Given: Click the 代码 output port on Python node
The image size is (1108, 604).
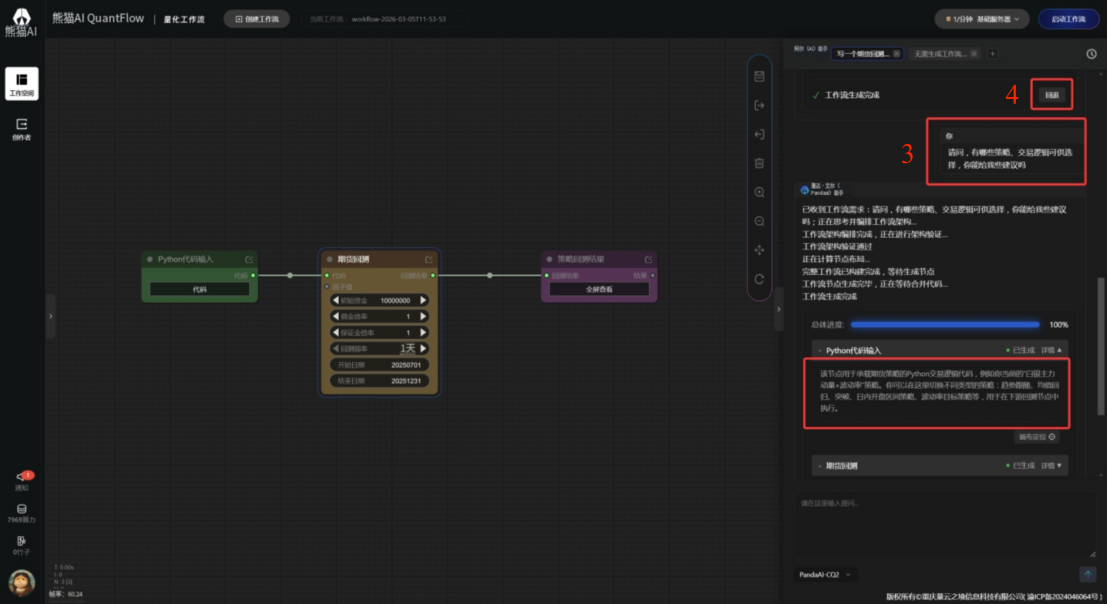Looking at the screenshot, I should tap(253, 276).
